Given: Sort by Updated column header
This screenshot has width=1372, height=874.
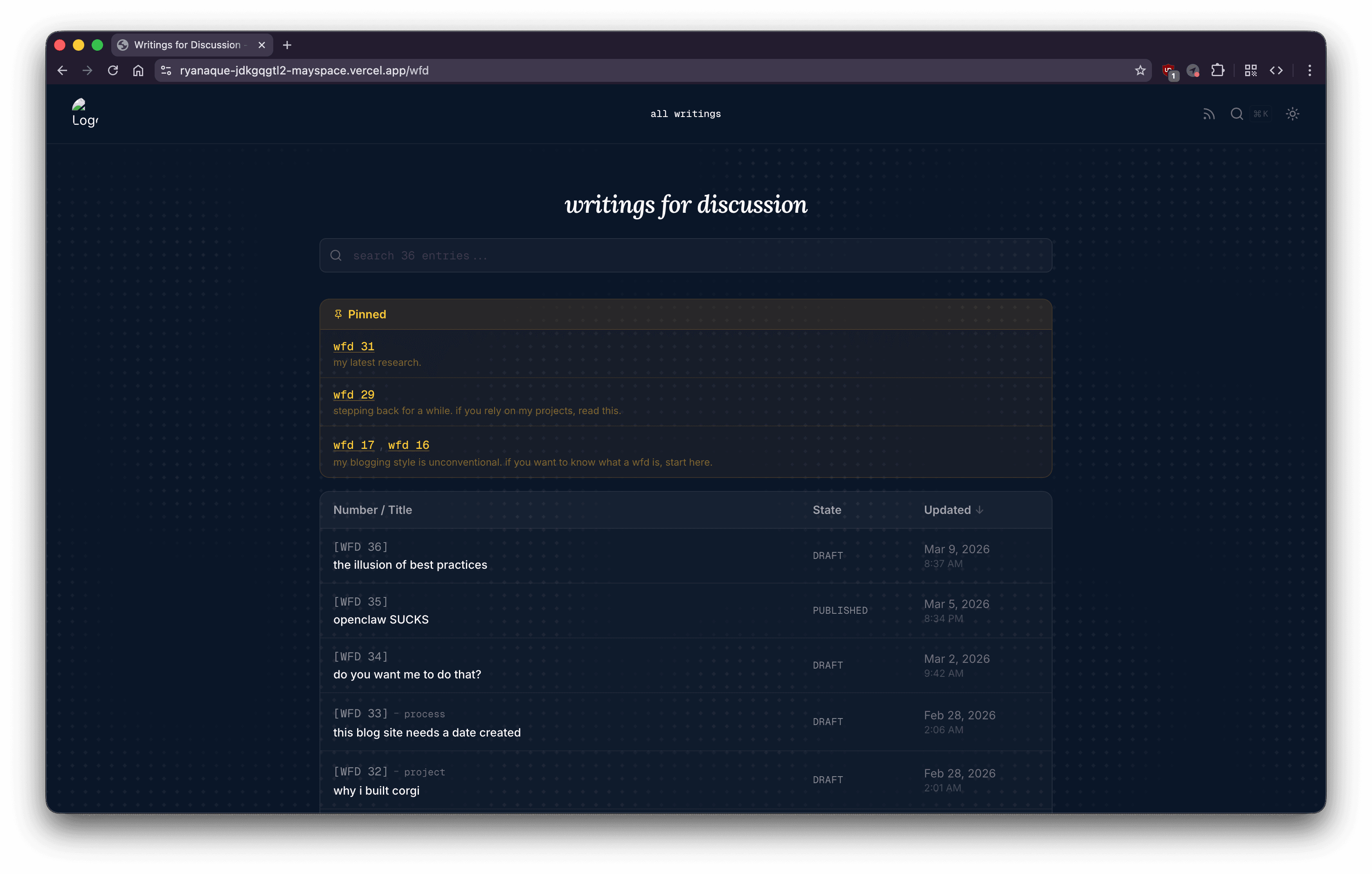Looking at the screenshot, I should point(953,510).
